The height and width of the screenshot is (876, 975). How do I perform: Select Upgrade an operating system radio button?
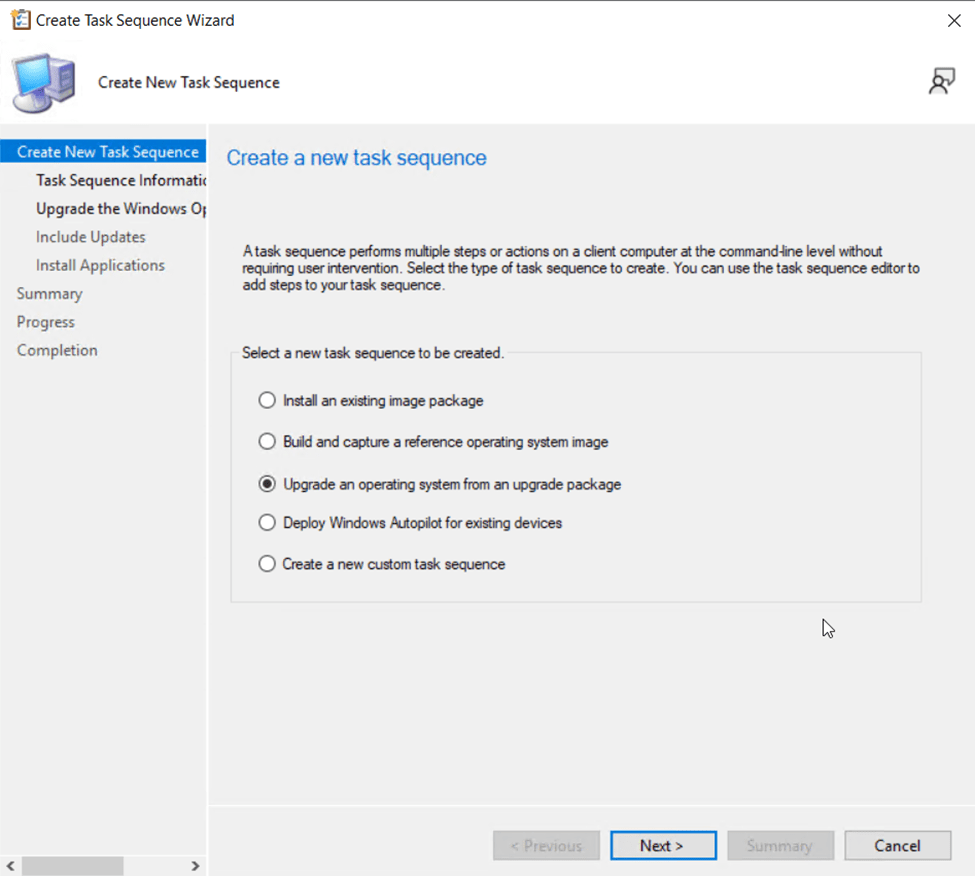pos(267,484)
